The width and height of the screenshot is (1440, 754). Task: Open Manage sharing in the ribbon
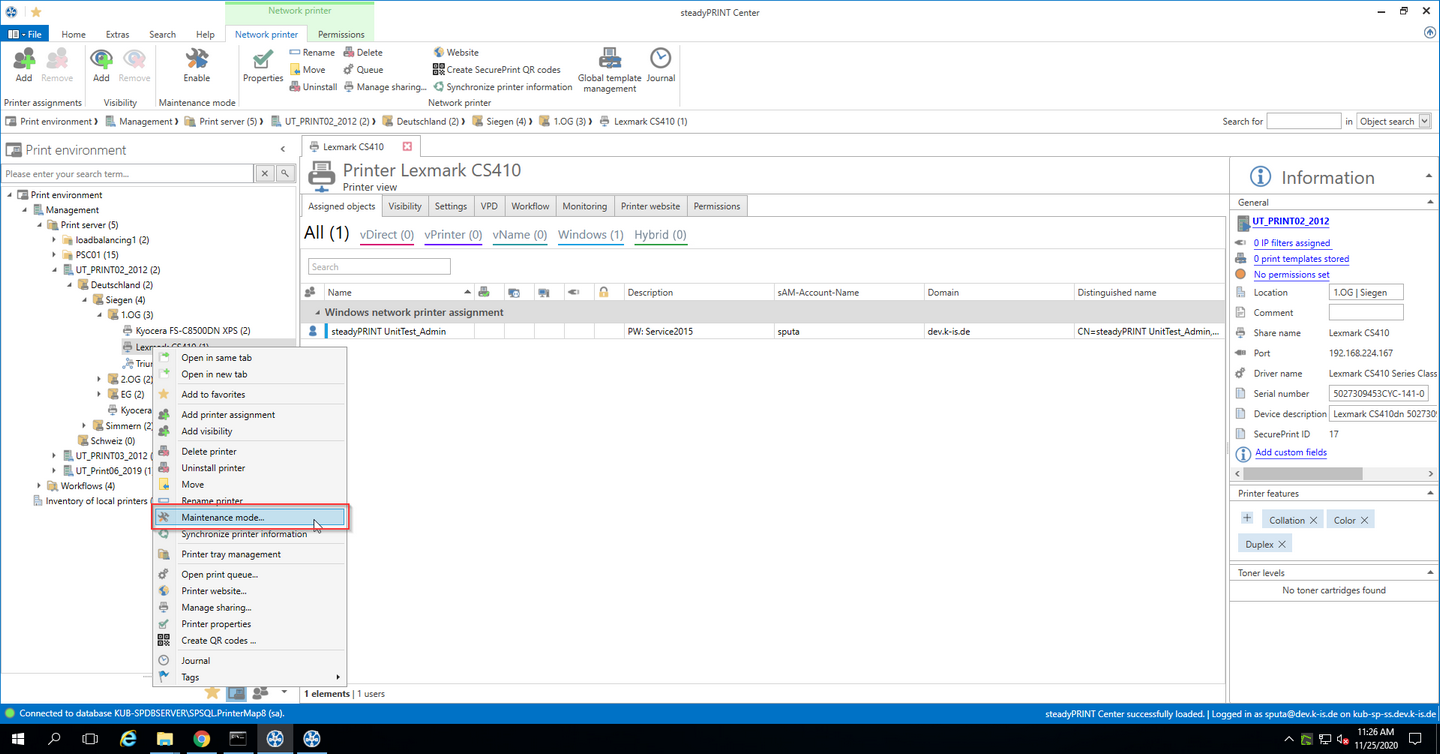click(384, 86)
